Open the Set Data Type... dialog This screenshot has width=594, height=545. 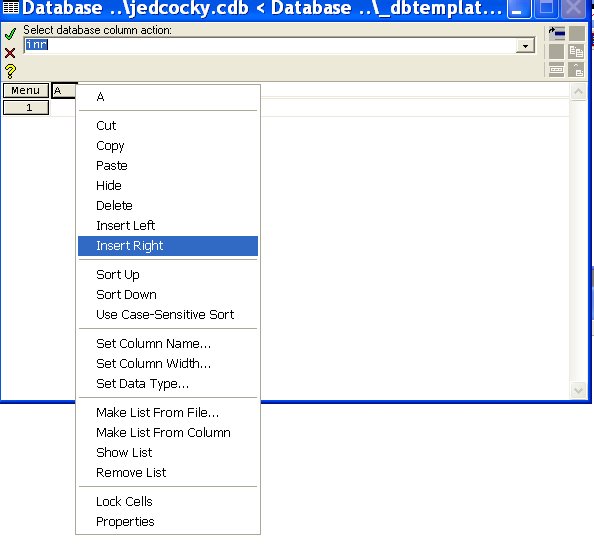click(x=142, y=384)
